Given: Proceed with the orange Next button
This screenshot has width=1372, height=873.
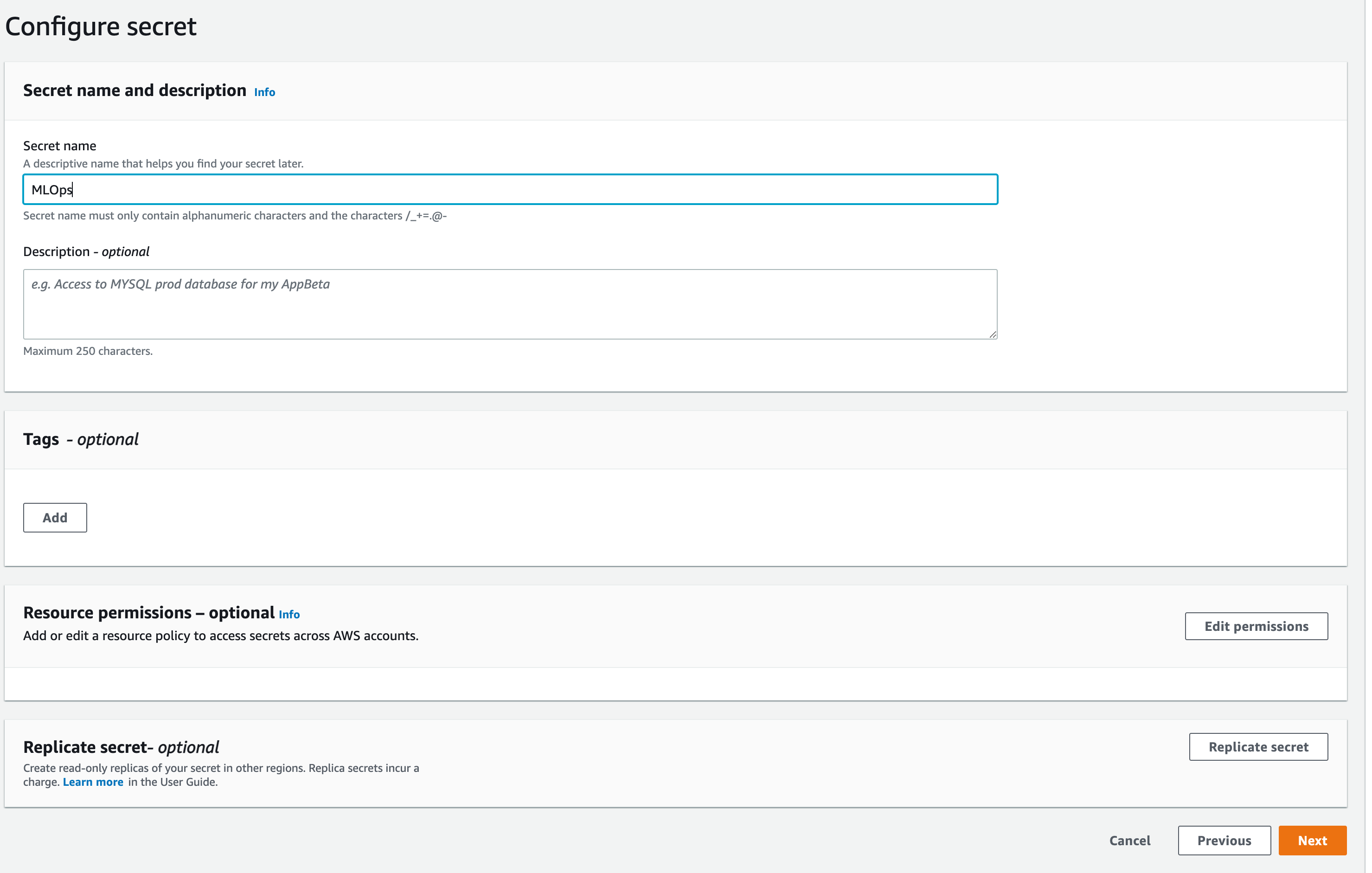Looking at the screenshot, I should (1312, 841).
